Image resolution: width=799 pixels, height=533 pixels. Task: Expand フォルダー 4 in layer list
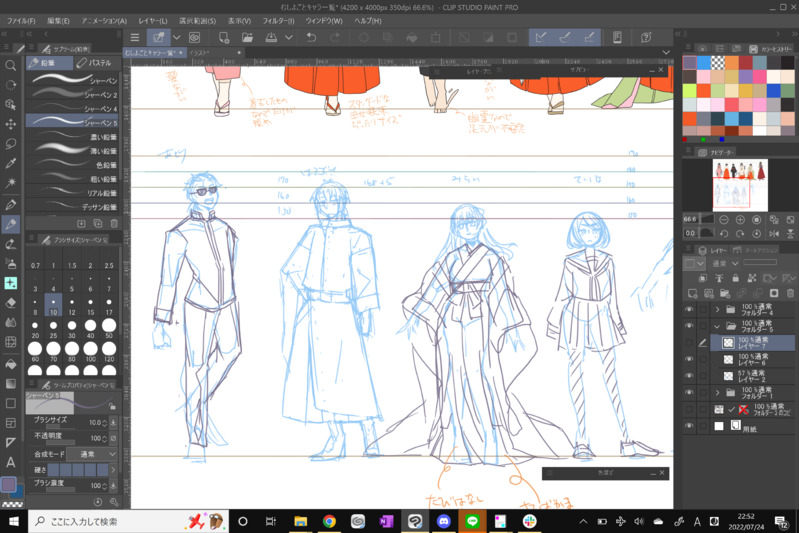tap(717, 309)
